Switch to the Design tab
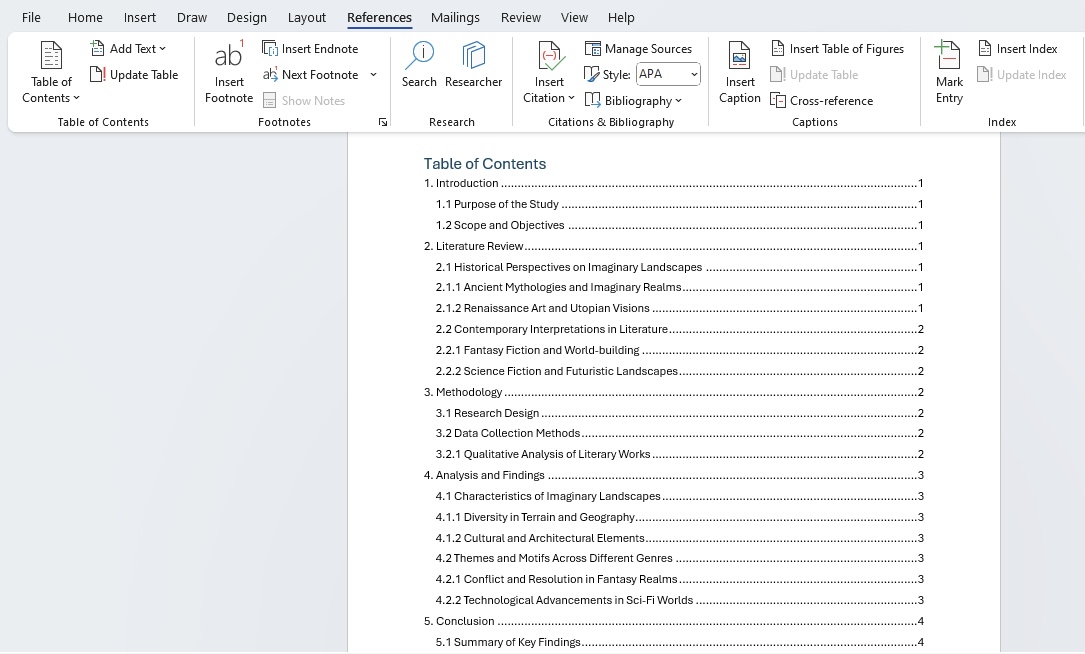1085x654 pixels. [246, 17]
